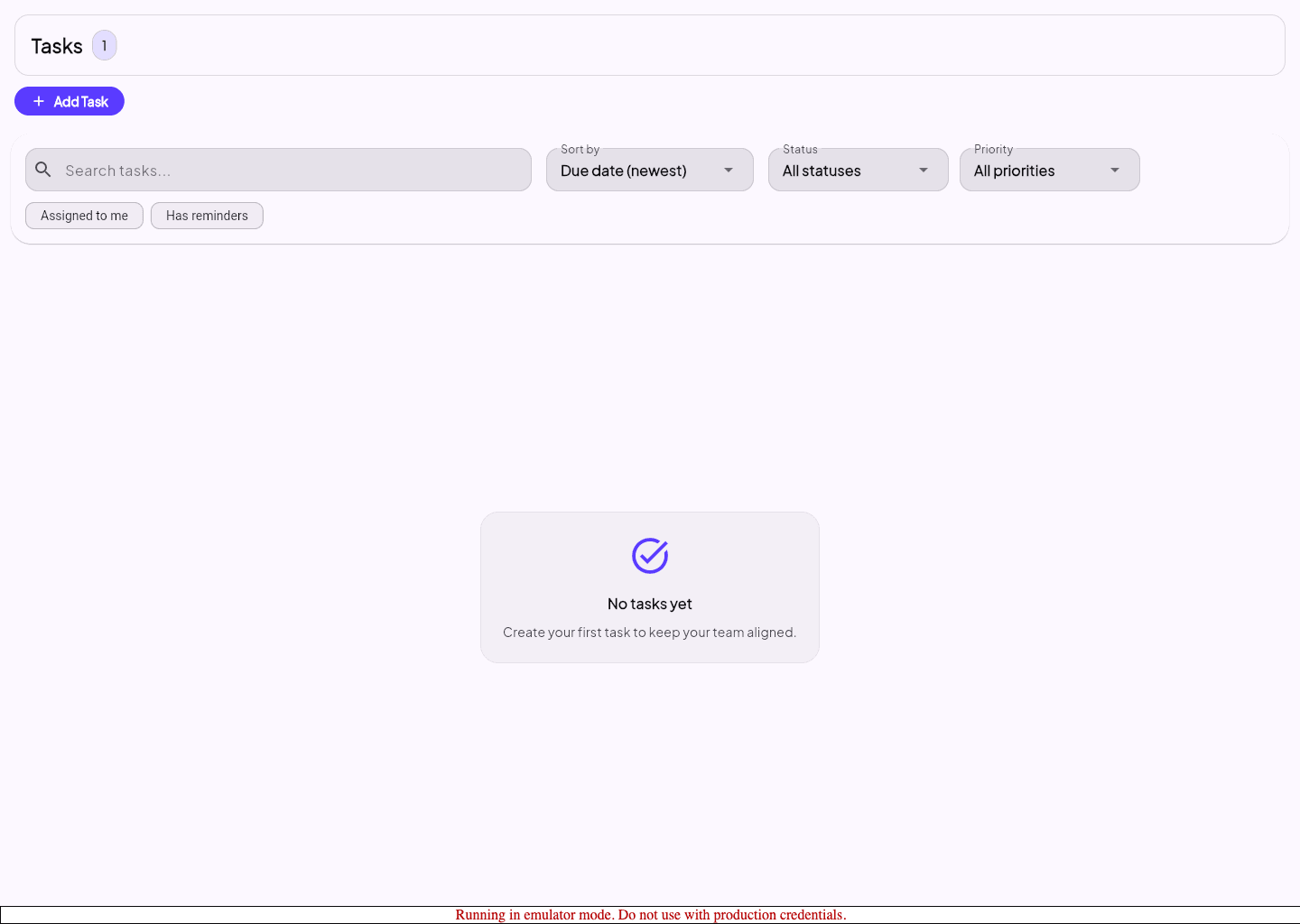Click the plus icon on Add Task
1300x924 pixels.
39,102
